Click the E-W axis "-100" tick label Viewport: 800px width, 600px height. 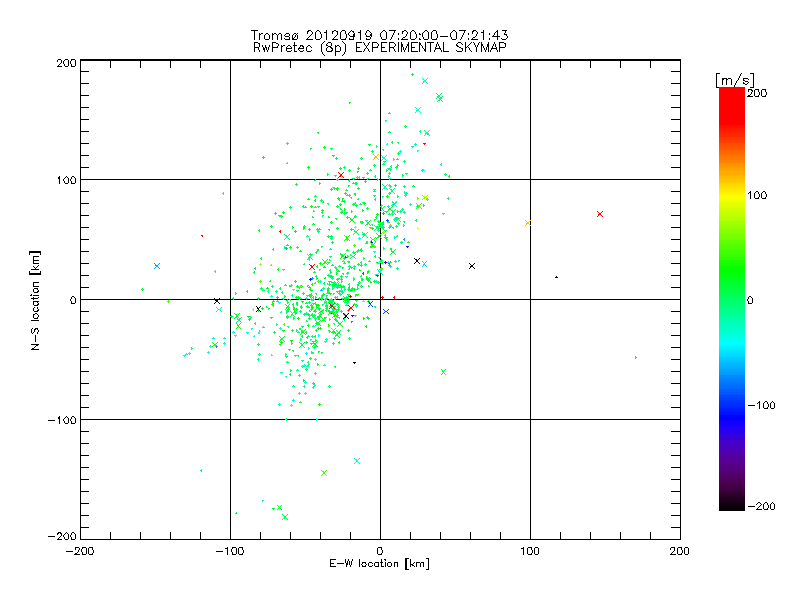230,551
